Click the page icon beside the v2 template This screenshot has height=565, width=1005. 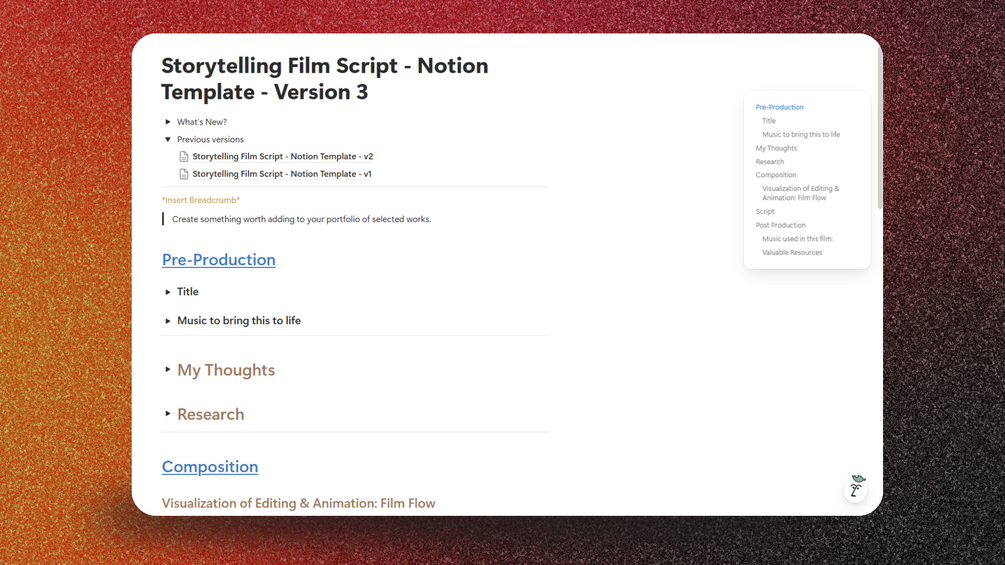(x=183, y=156)
